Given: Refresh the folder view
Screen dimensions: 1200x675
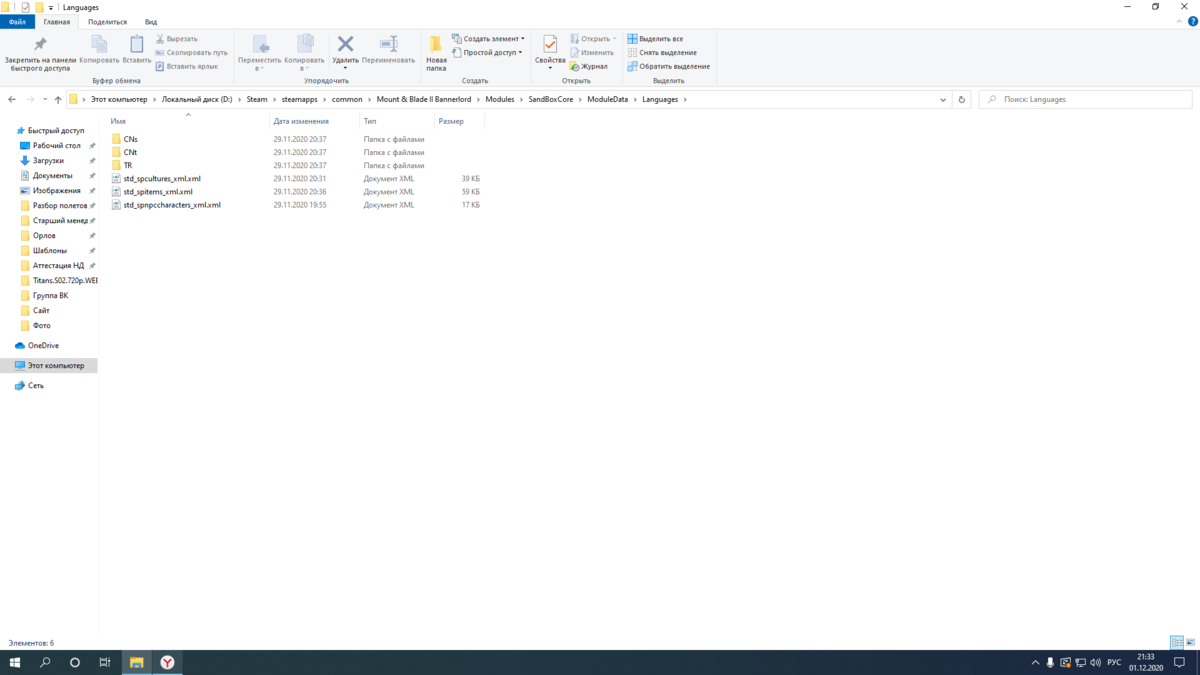Looking at the screenshot, I should tap(962, 99).
